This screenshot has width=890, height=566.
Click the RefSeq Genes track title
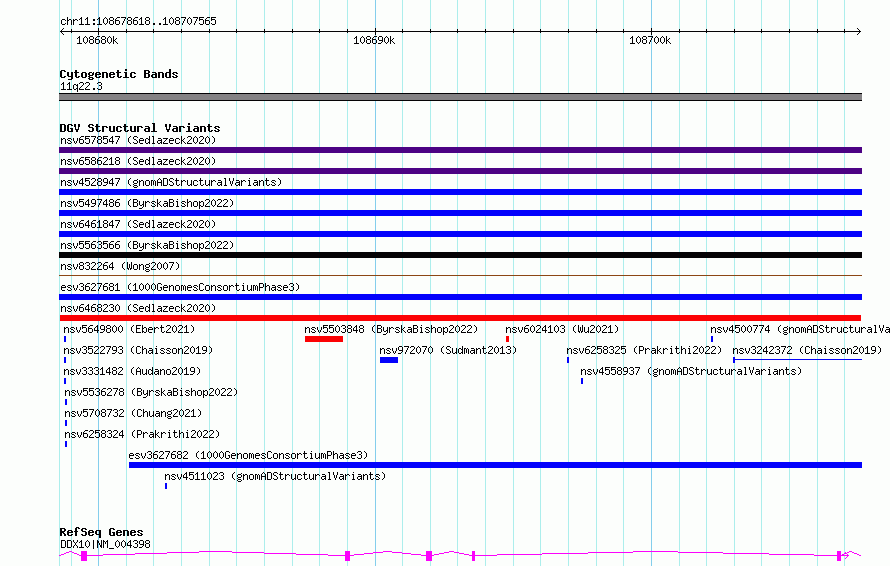[x=101, y=533]
